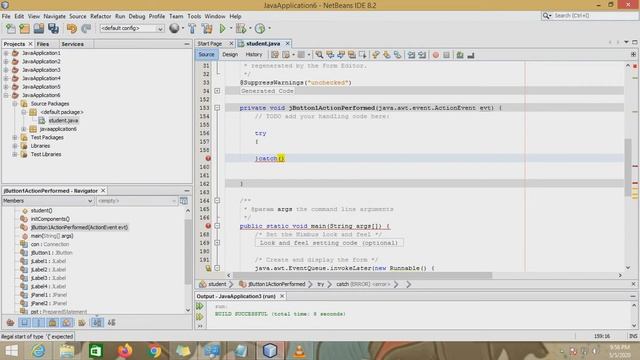
Task: Click jButton1ActionPerformed in breadcrumb bar
Action: click(276, 284)
